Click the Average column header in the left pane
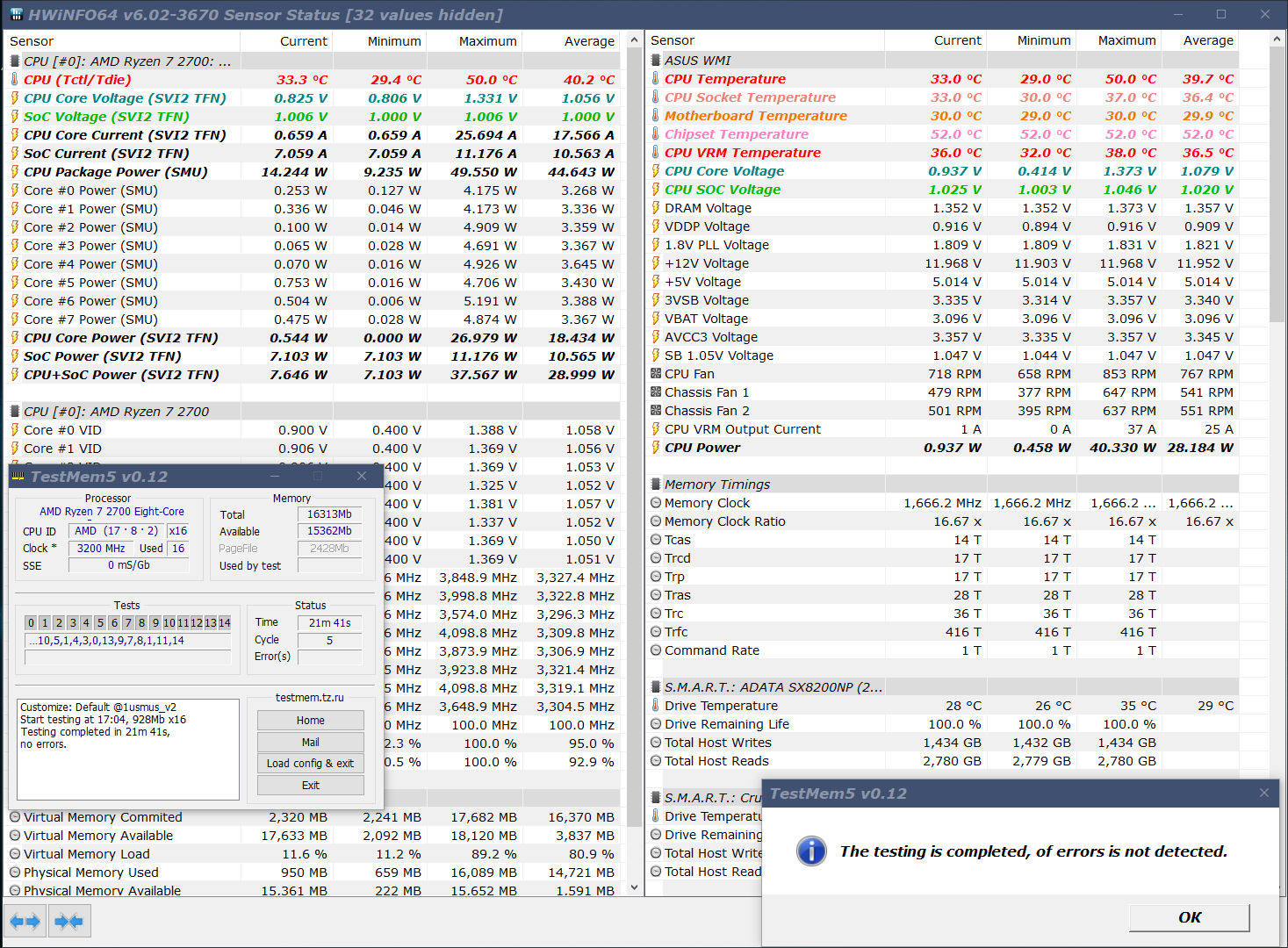 coord(572,41)
